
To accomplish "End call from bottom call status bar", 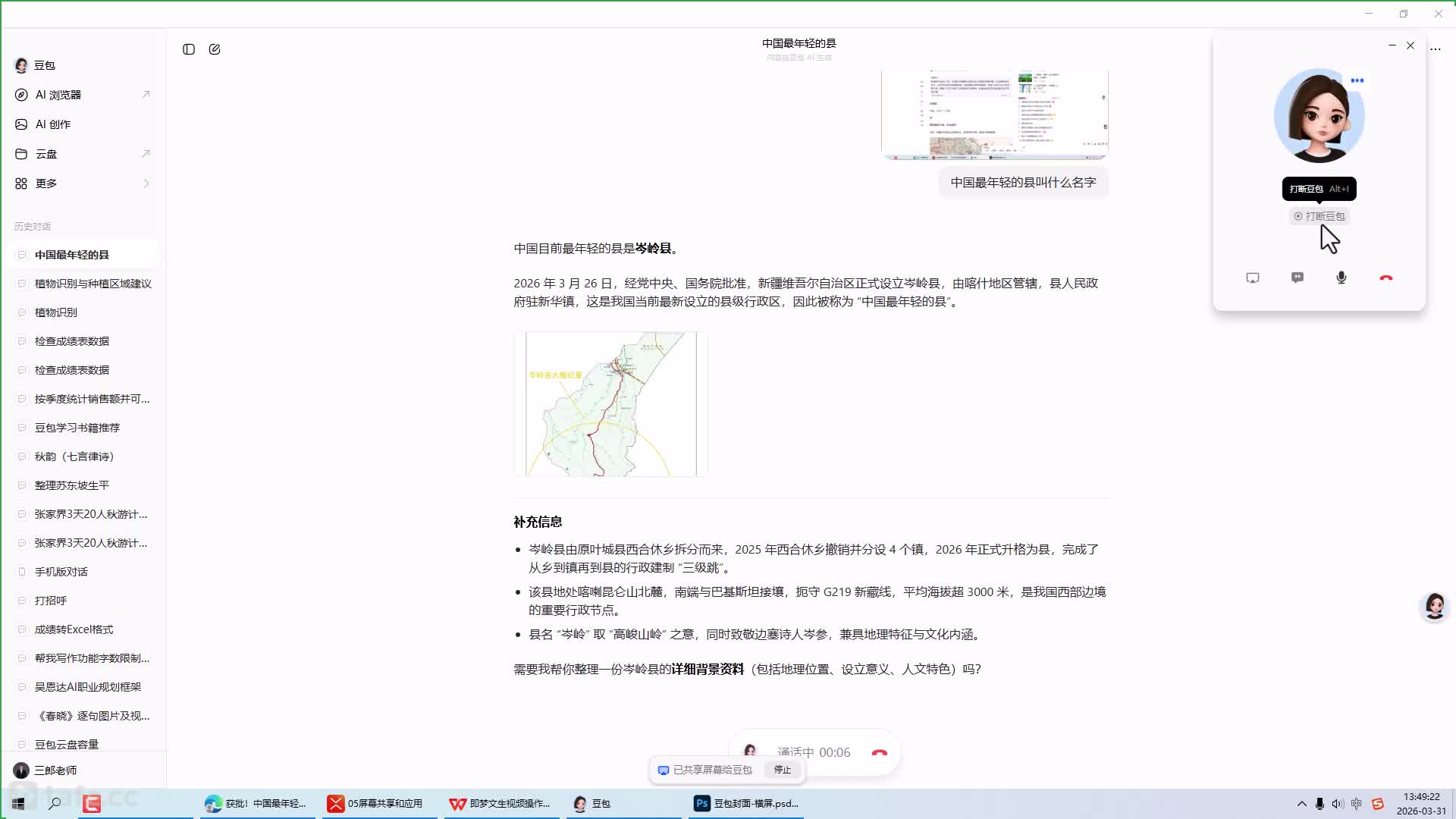I will 879,752.
